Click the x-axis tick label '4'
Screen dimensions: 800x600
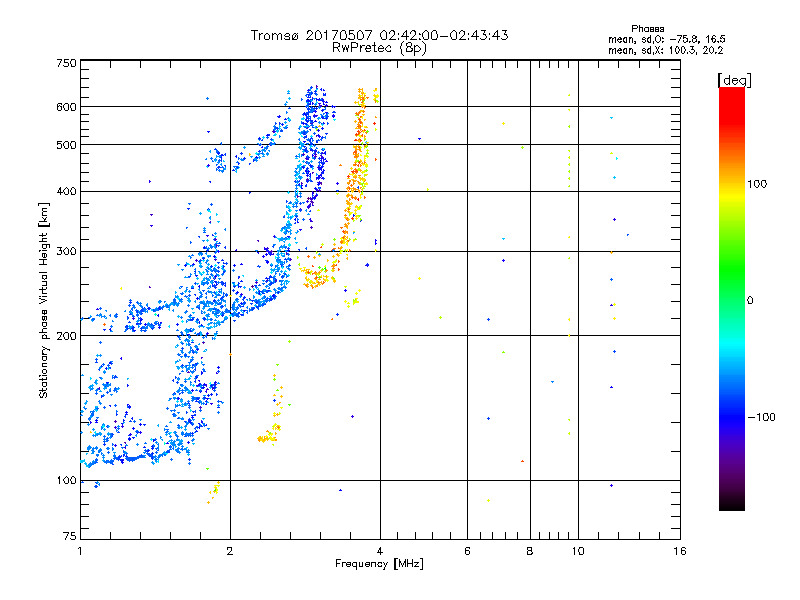point(380,551)
